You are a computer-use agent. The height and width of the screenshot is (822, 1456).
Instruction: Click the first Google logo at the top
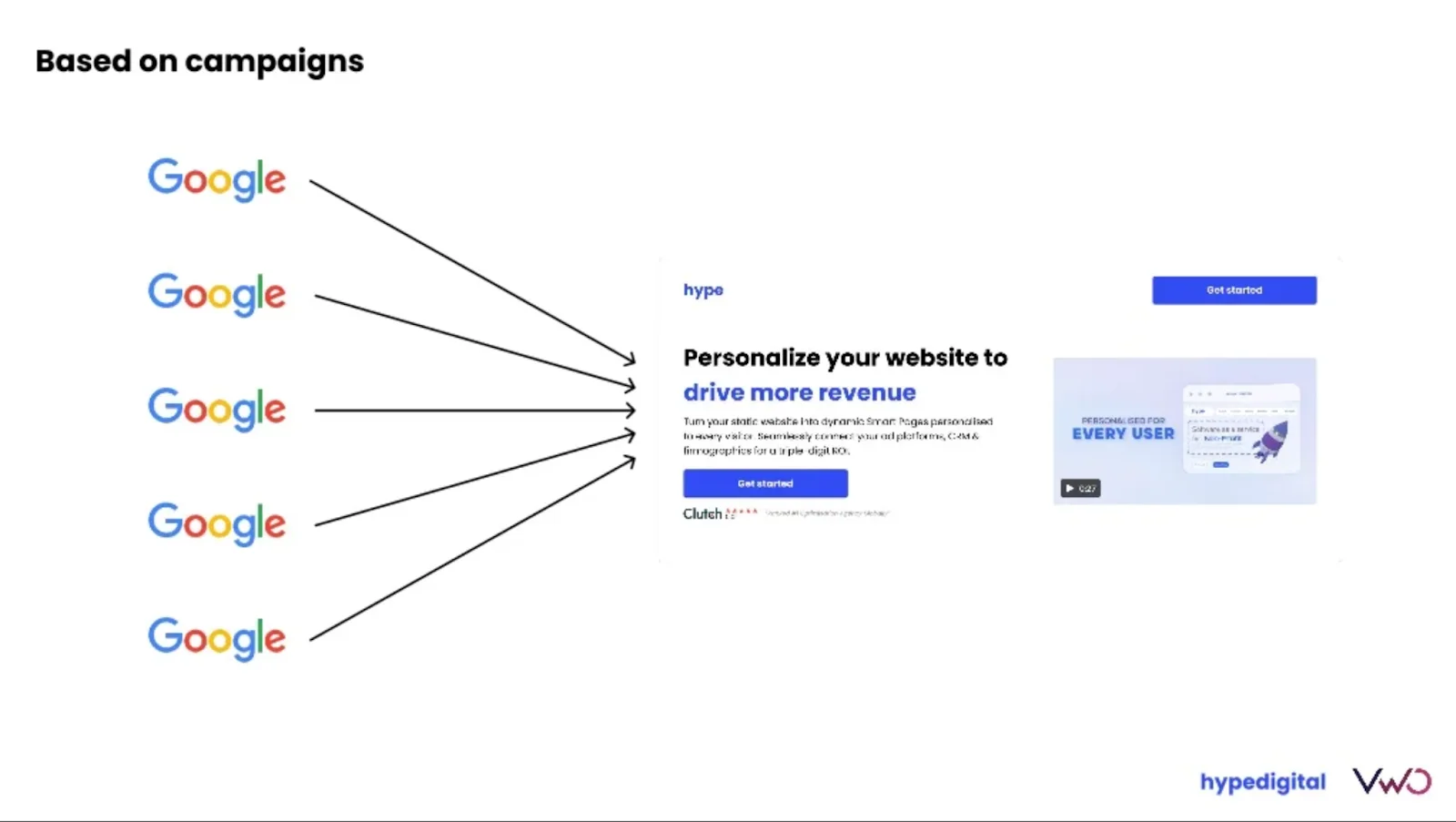point(217,178)
